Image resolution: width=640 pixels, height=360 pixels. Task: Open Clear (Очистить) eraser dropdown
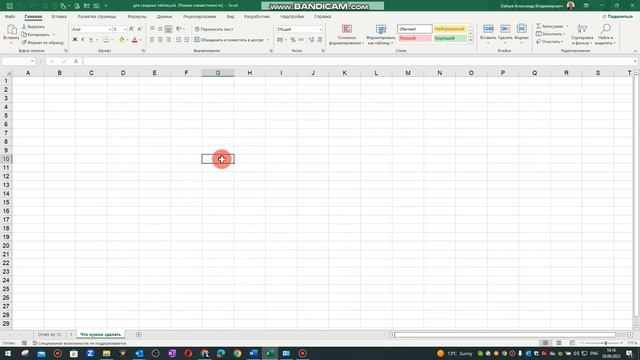coord(549,42)
